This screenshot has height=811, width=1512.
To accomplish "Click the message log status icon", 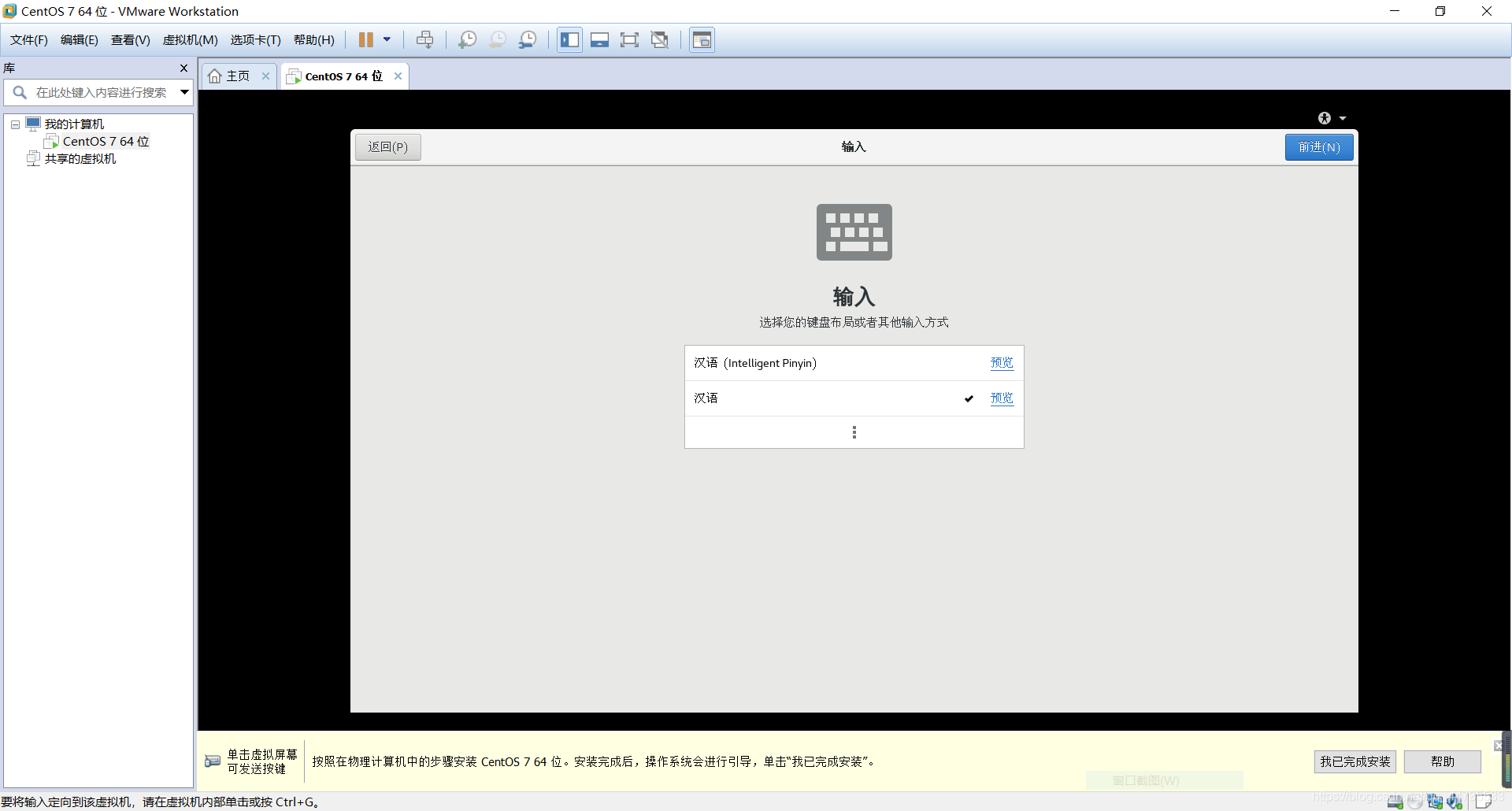I will pos(1483,802).
